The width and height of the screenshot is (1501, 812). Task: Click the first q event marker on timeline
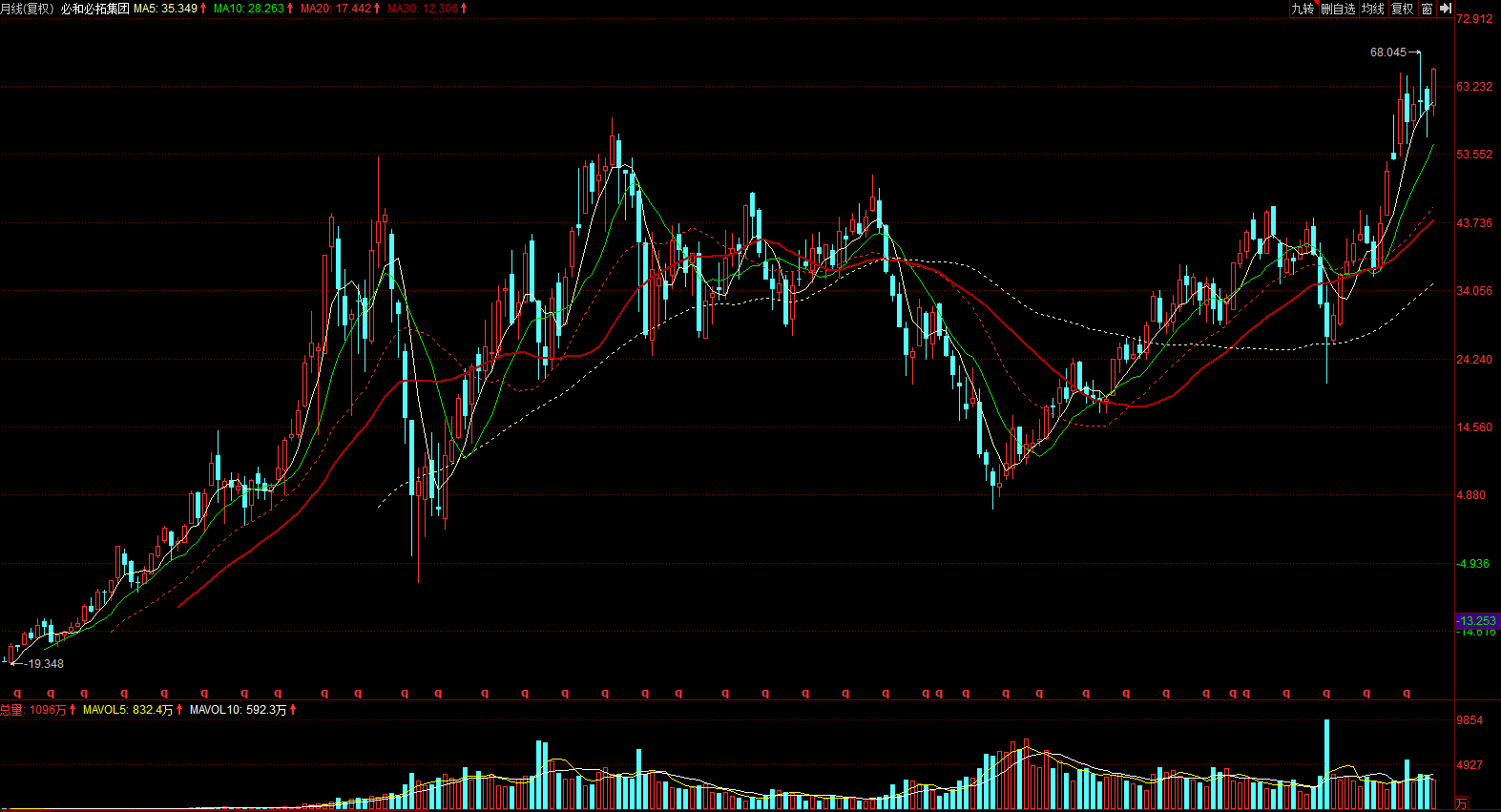click(17, 694)
